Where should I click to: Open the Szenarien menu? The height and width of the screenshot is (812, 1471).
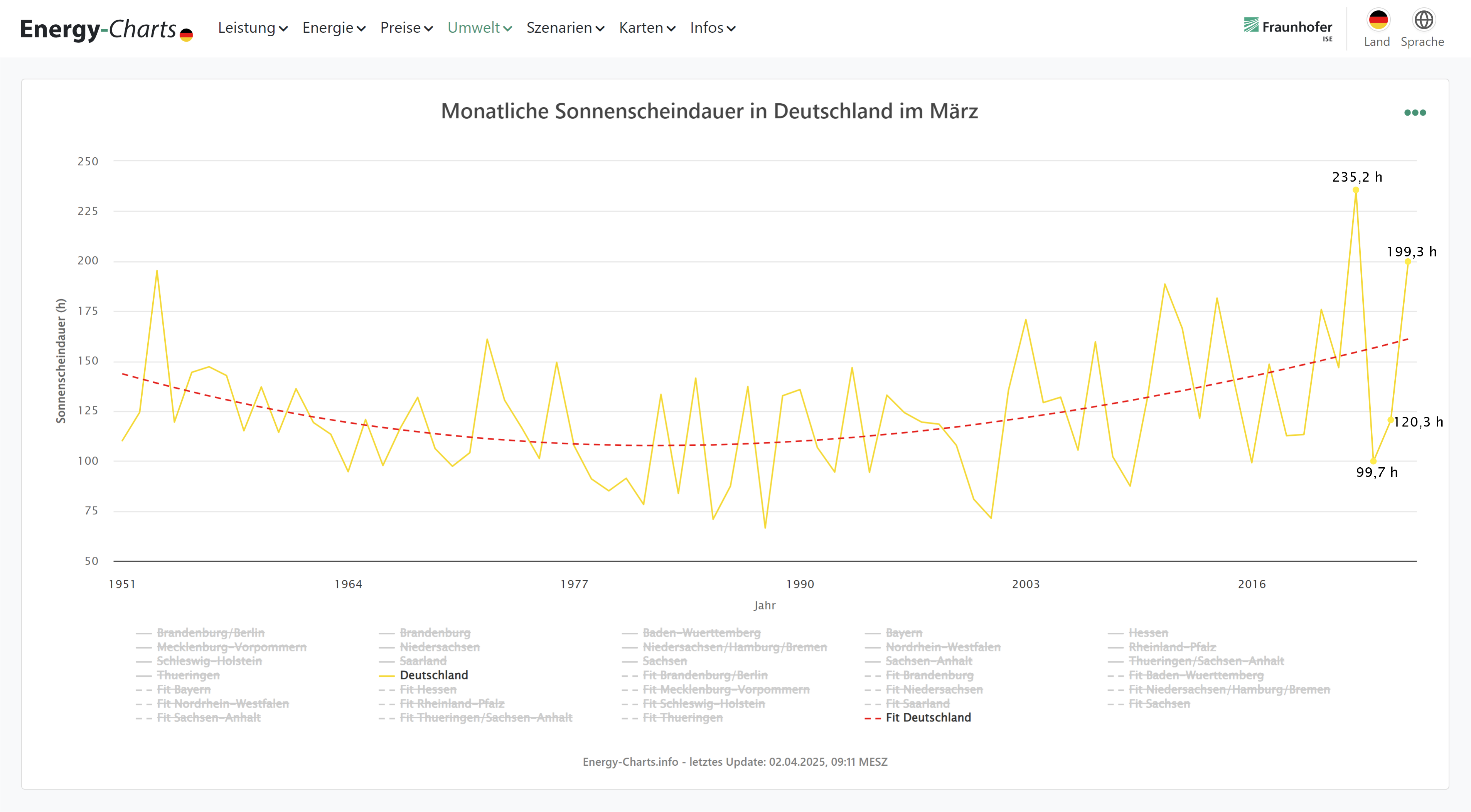click(x=565, y=27)
